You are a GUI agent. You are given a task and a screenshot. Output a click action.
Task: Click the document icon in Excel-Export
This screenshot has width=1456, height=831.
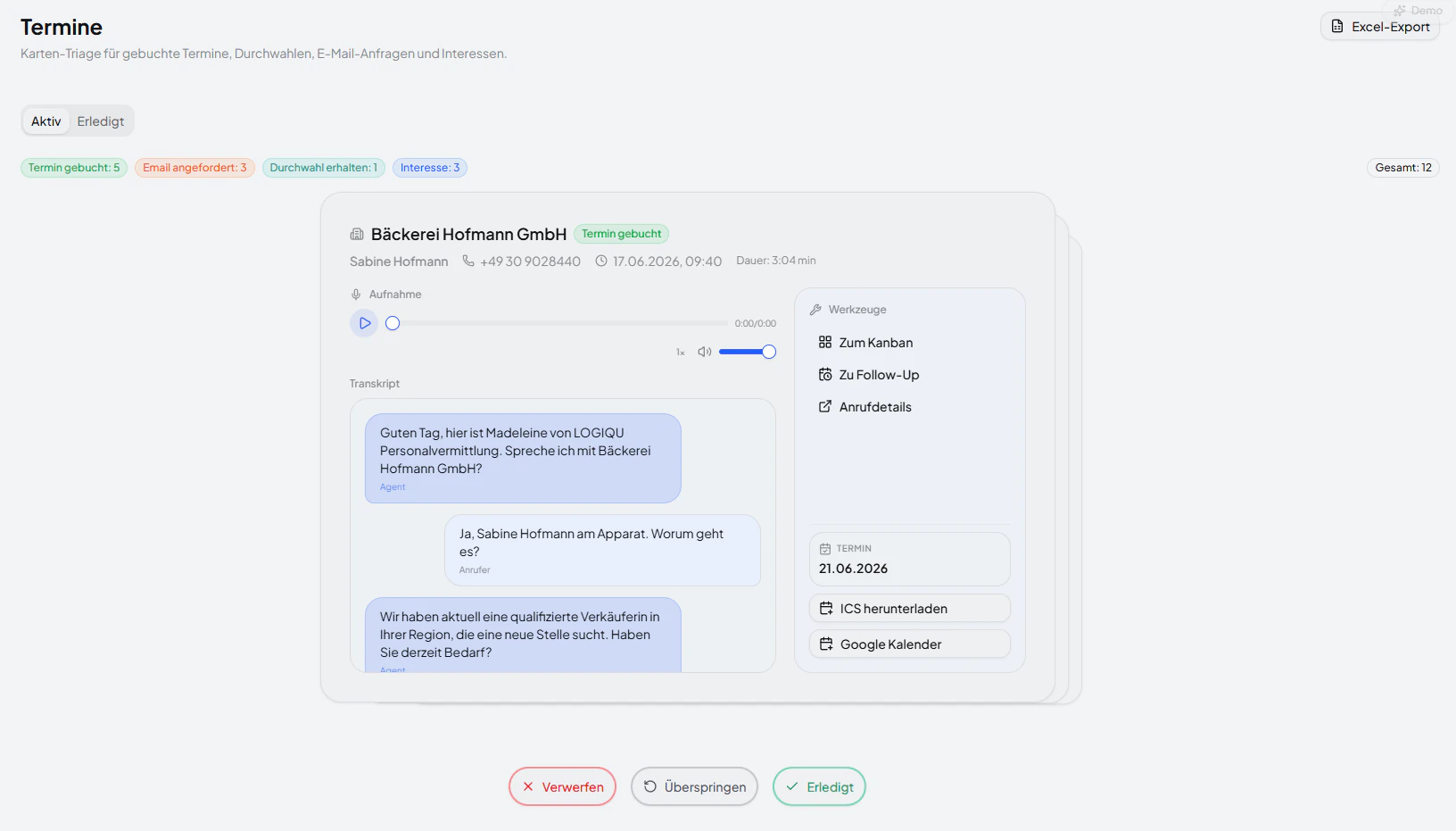1337,26
